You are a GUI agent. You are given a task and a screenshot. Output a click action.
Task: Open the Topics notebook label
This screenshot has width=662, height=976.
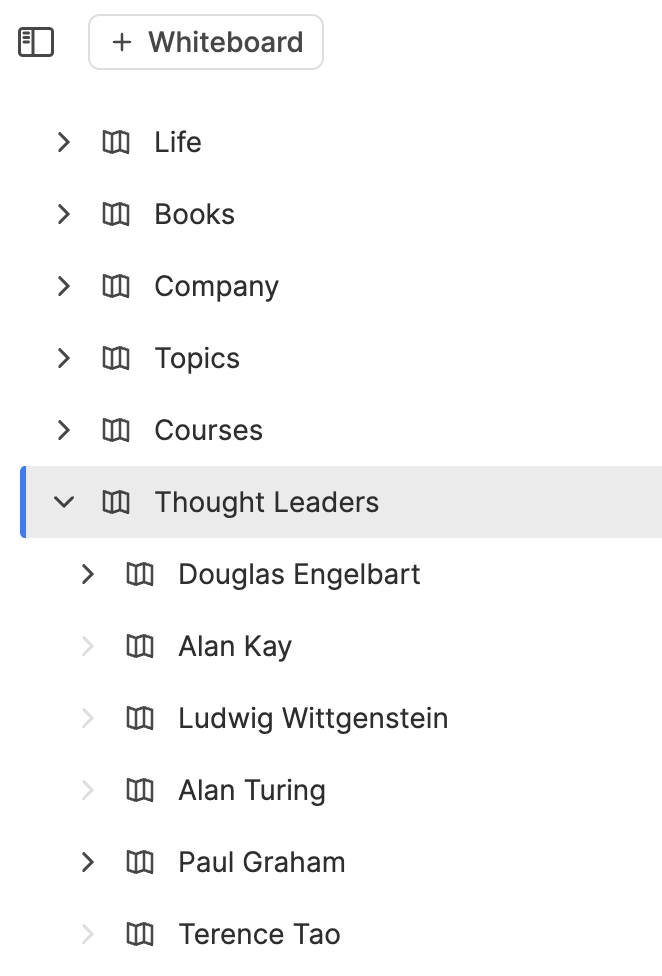coord(197,358)
